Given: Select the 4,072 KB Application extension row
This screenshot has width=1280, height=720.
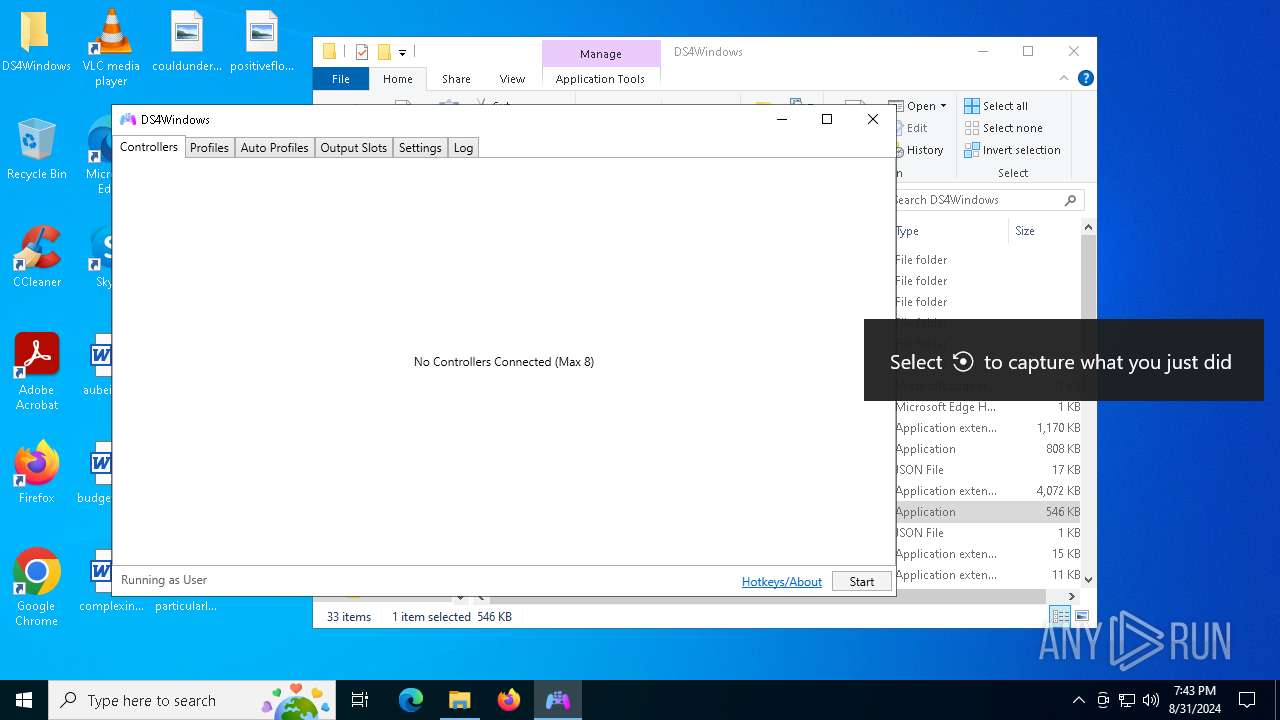Looking at the screenshot, I should pyautogui.click(x=988, y=491).
